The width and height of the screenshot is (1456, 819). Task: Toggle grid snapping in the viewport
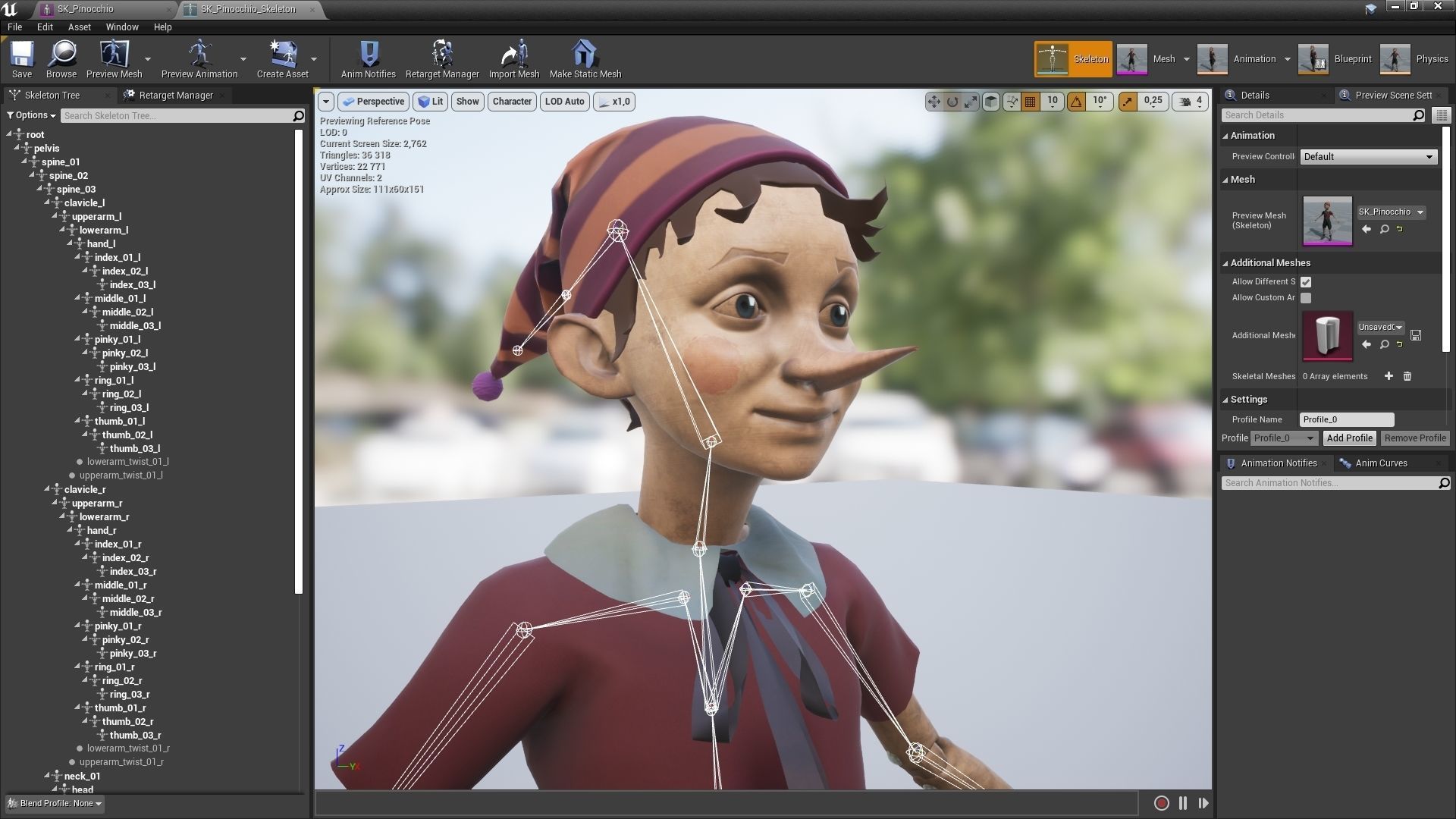[1030, 102]
